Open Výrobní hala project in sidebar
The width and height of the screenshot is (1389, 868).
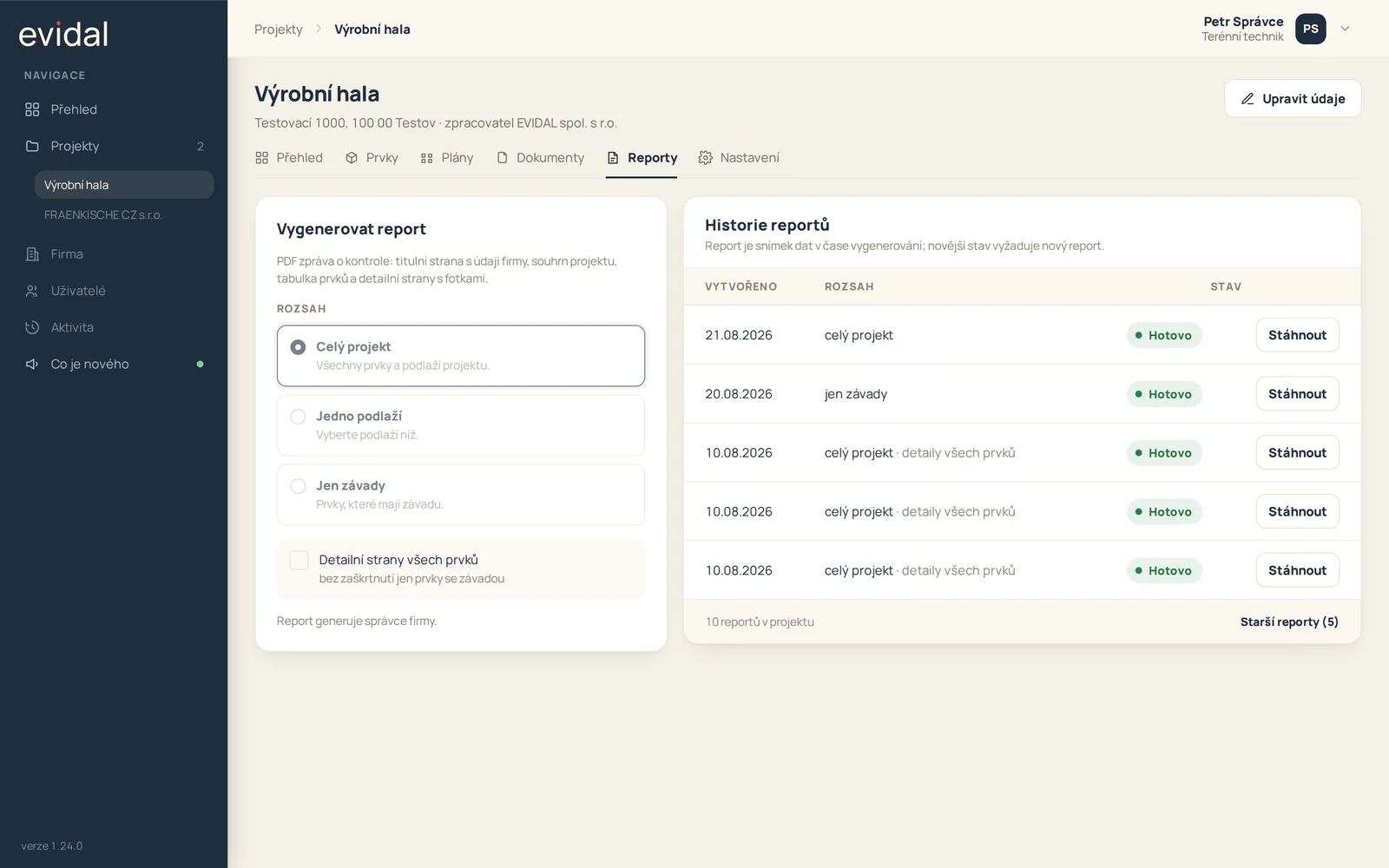click(x=124, y=185)
